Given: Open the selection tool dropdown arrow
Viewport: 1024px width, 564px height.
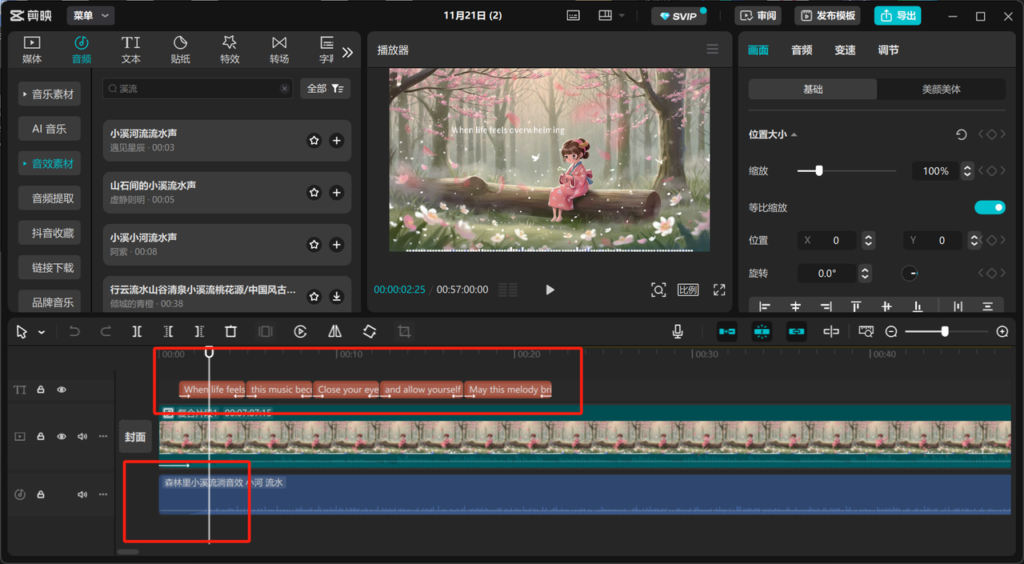Looking at the screenshot, I should 41,332.
